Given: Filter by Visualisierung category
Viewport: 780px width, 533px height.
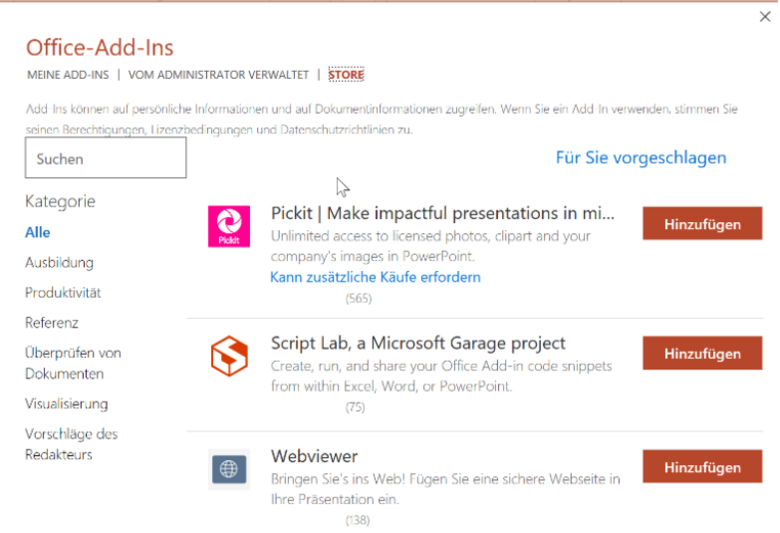Looking at the screenshot, I should click(66, 404).
